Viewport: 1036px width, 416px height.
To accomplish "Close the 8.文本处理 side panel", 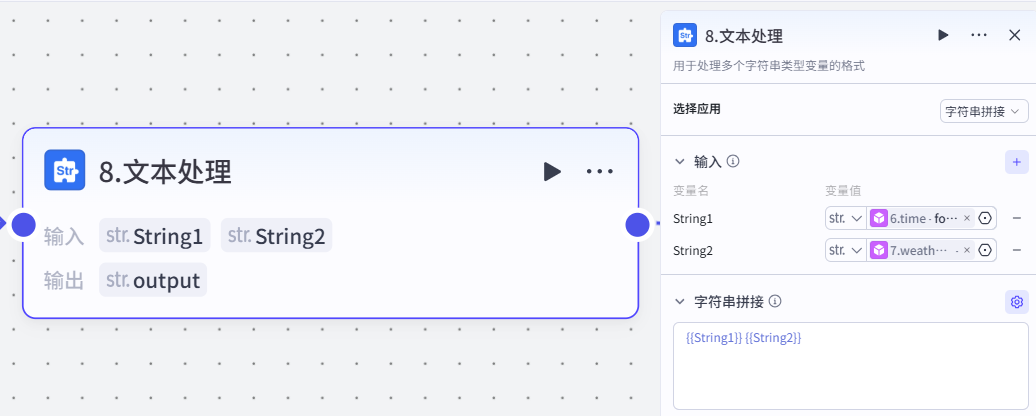I will [1014, 35].
